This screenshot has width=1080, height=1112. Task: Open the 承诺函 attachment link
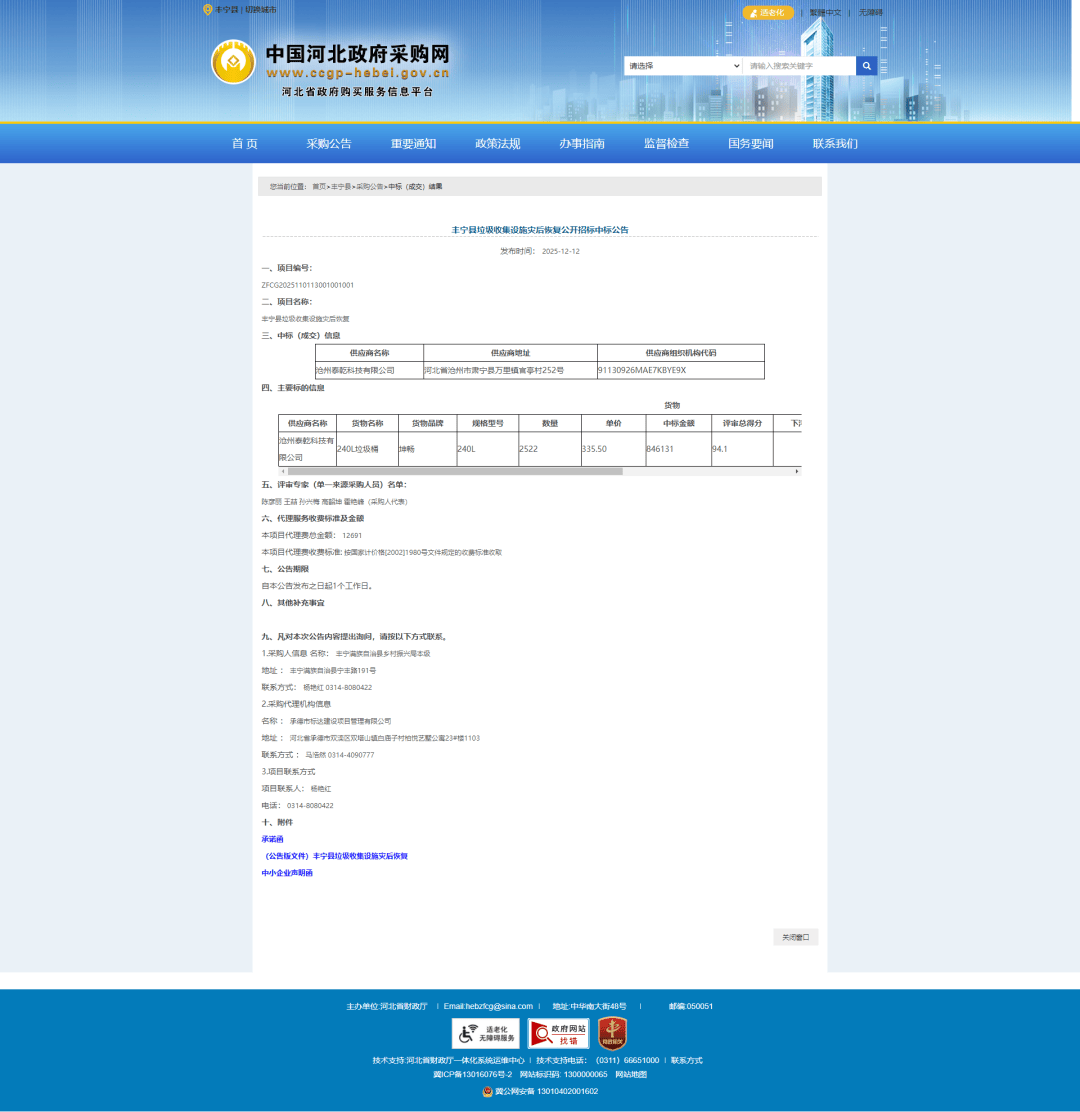coord(273,839)
